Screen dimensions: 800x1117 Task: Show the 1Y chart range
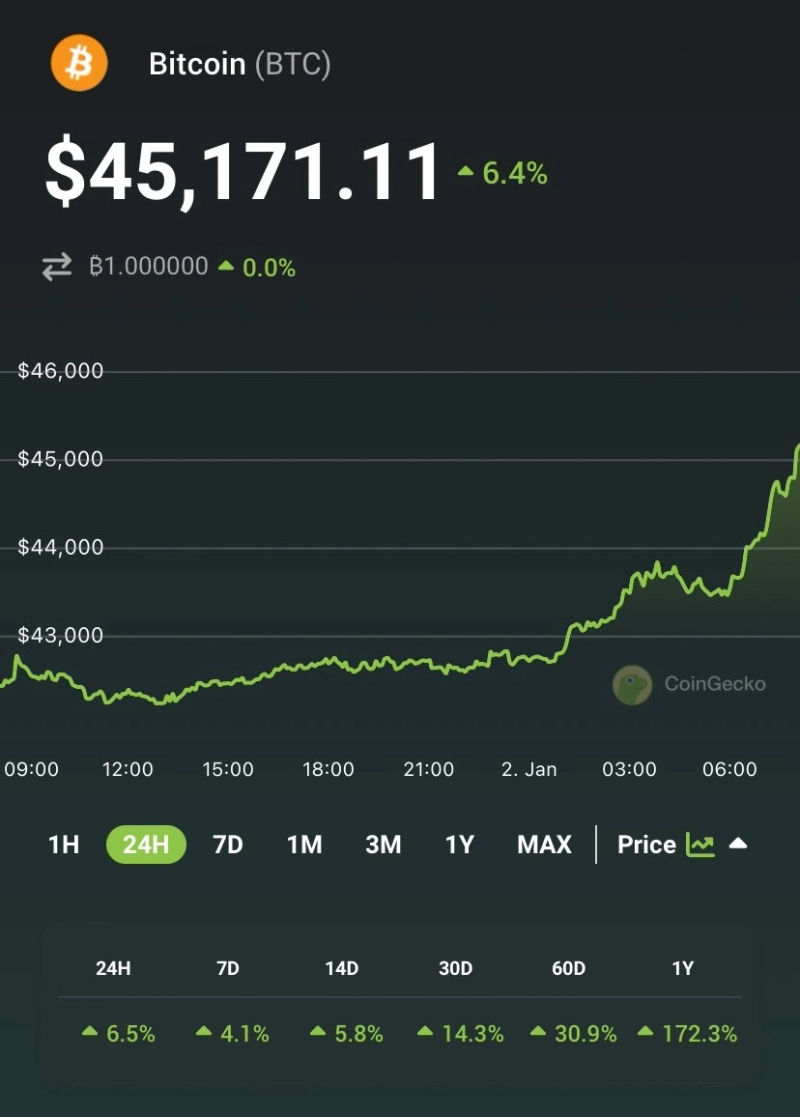coord(459,845)
